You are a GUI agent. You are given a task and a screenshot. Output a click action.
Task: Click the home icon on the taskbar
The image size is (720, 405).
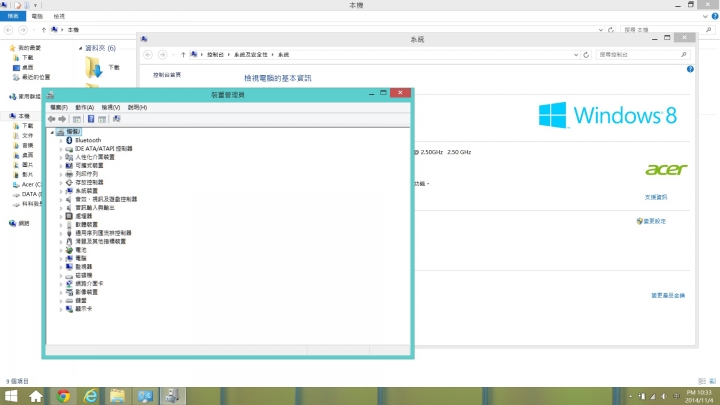coord(36,396)
